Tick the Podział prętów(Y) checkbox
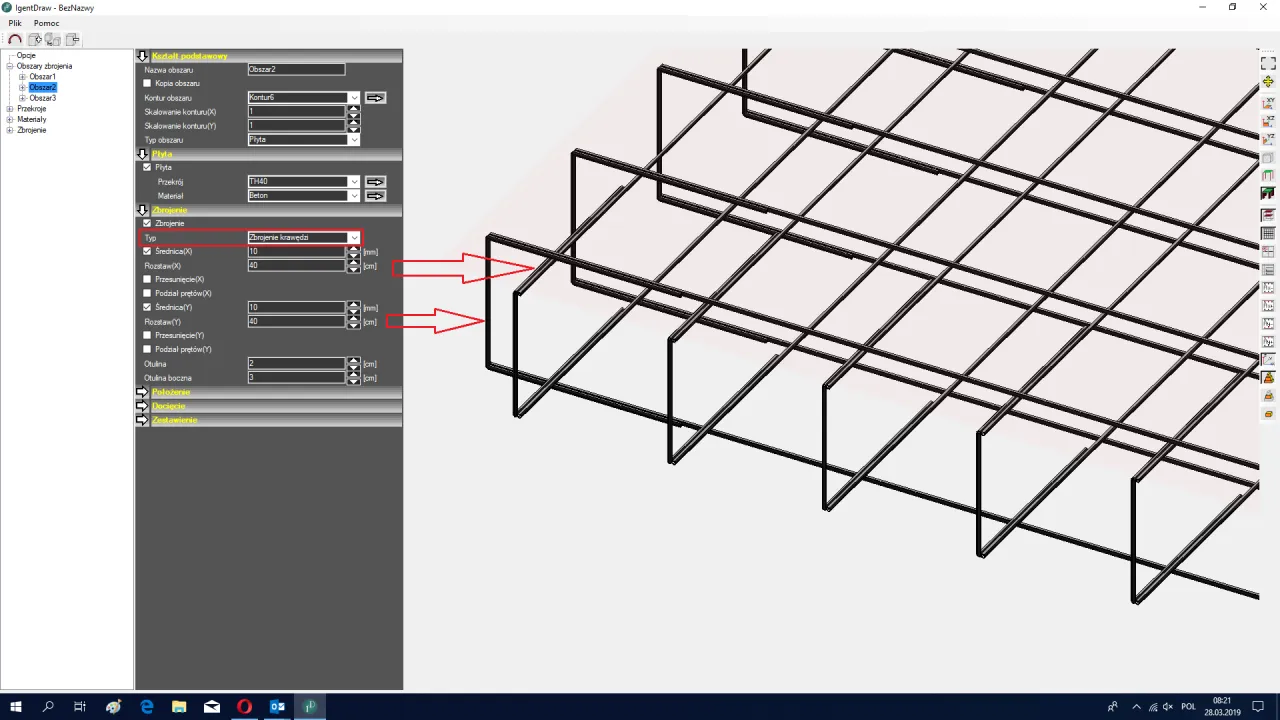The height and width of the screenshot is (720, 1280). [148, 349]
